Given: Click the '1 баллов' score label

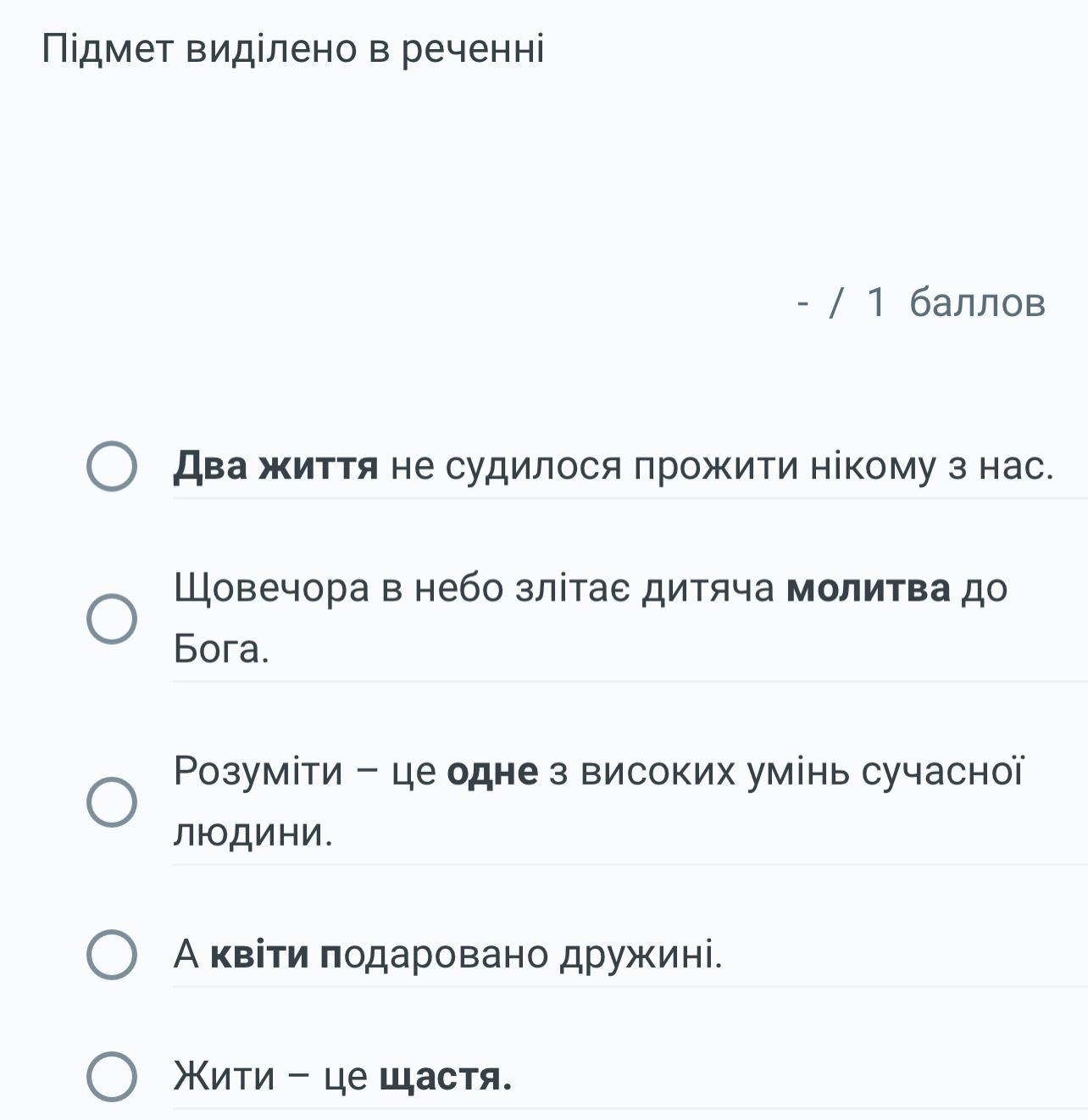Looking at the screenshot, I should point(957,302).
